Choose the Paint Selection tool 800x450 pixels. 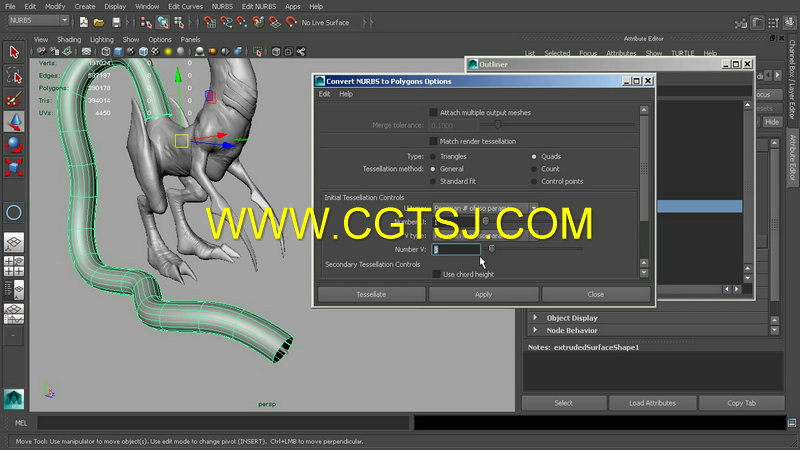coord(14,98)
